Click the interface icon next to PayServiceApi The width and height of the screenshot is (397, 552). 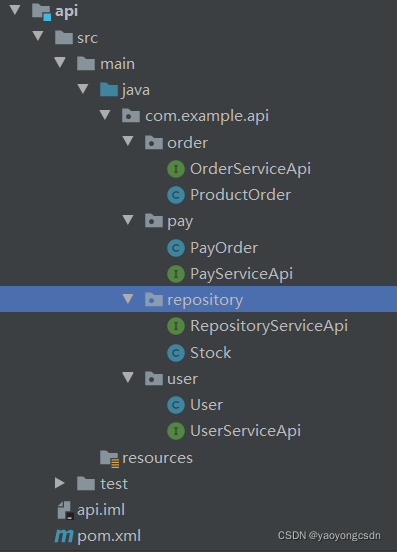click(x=176, y=274)
